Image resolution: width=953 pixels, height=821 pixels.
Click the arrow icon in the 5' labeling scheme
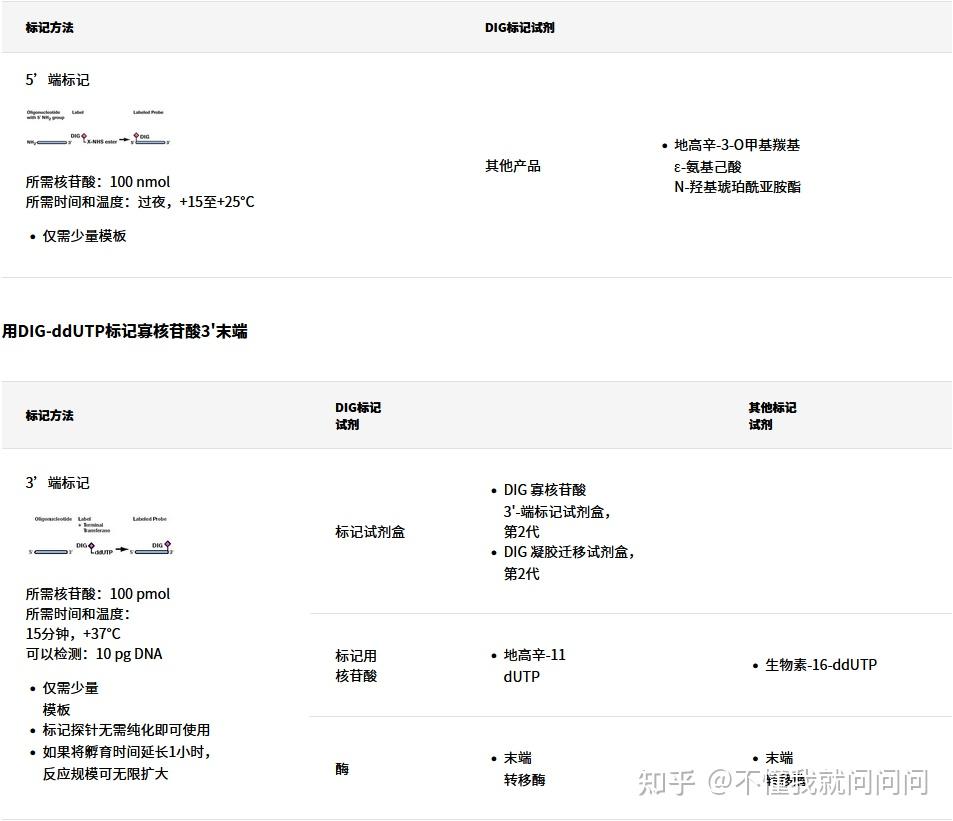click(124, 139)
